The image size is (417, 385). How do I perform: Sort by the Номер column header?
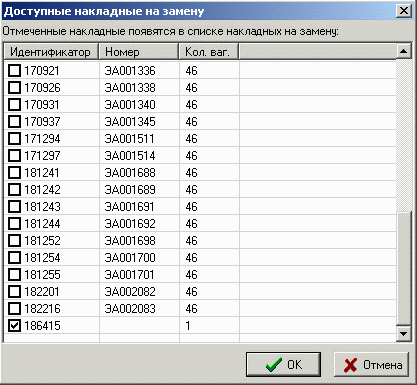click(x=139, y=52)
